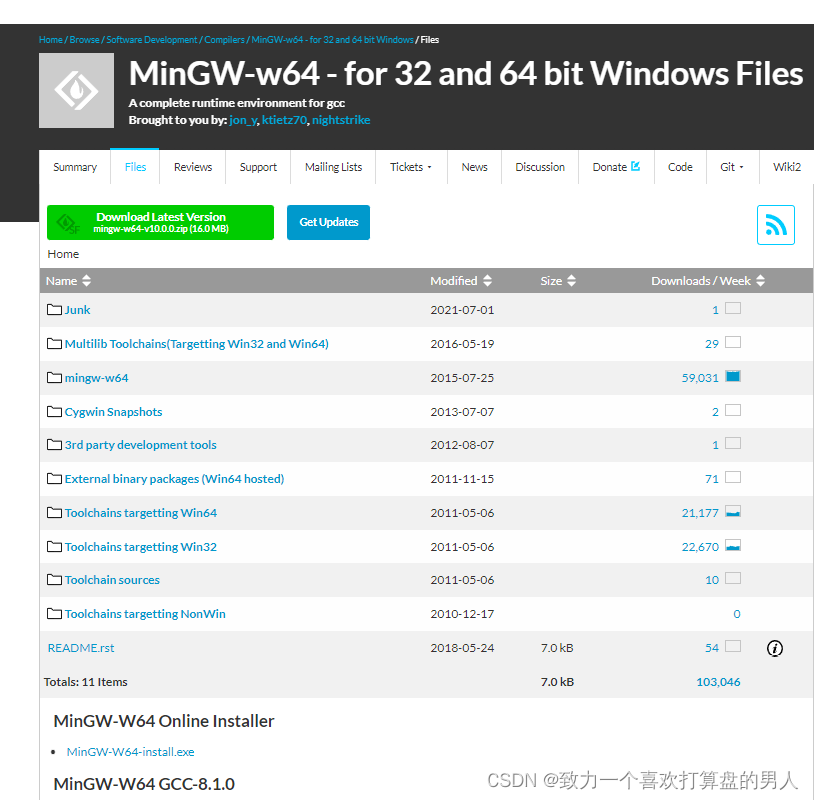
Task: Switch to the Summary tab
Action: [74, 167]
